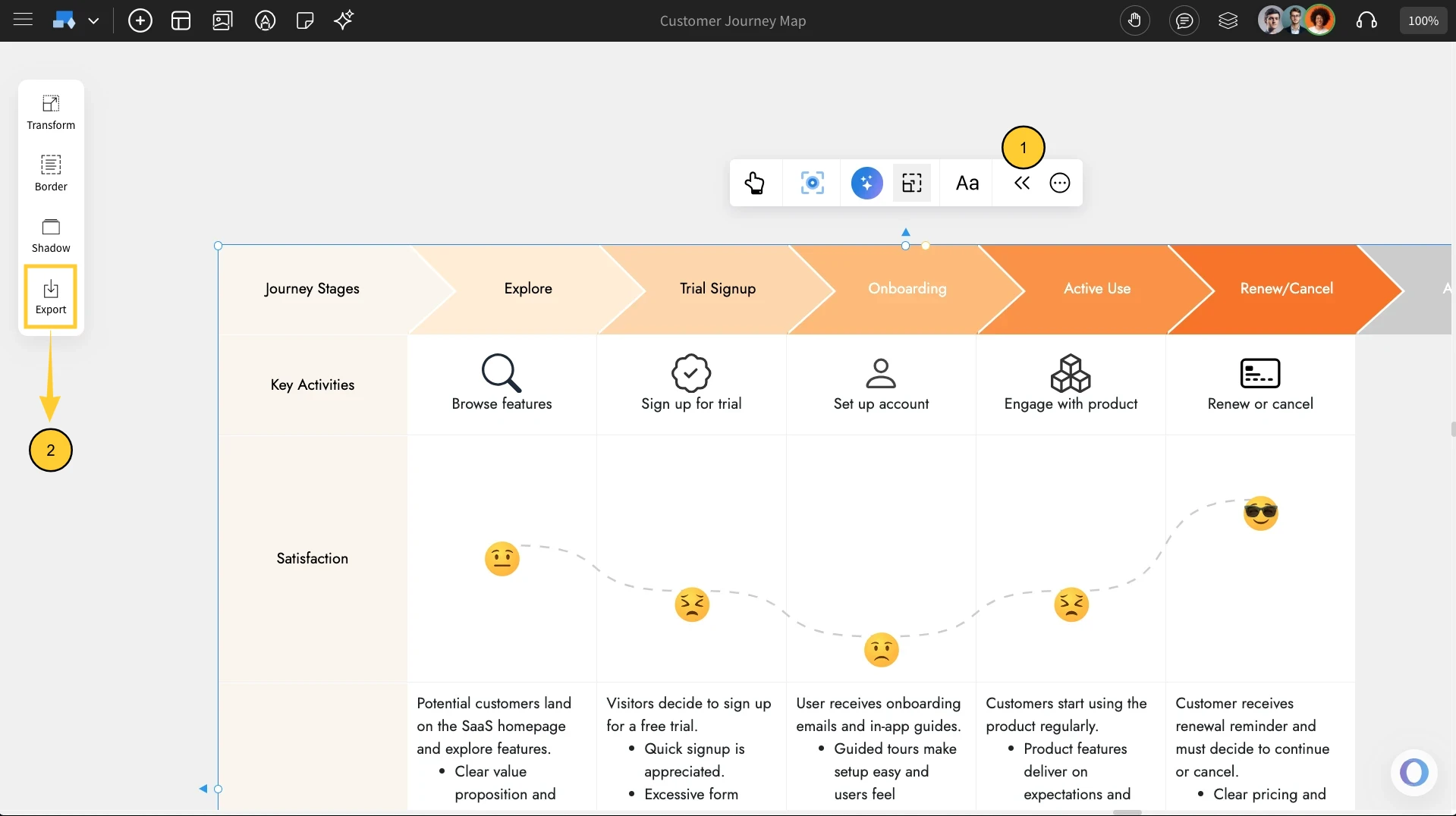Open the sticky note tool

click(x=305, y=20)
